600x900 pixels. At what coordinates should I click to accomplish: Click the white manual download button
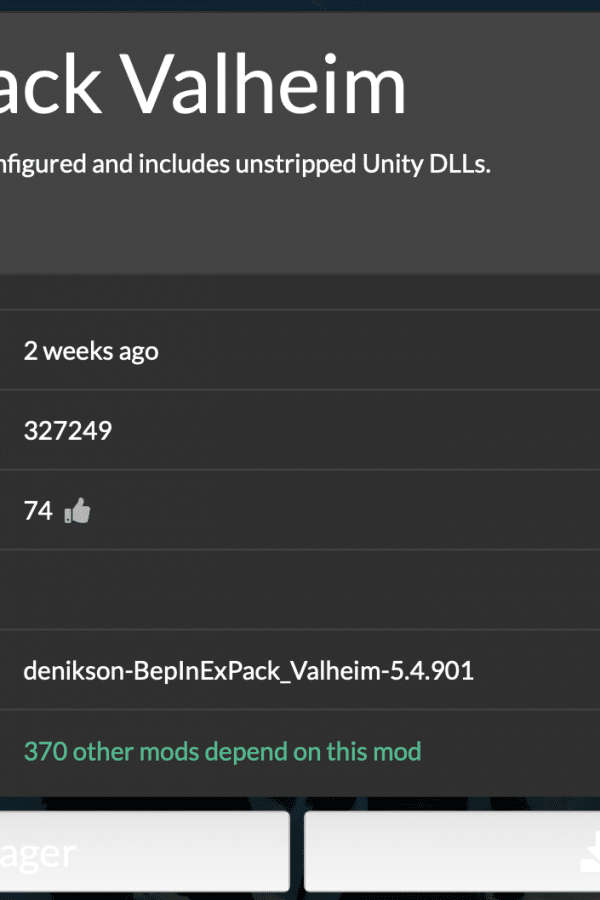(x=452, y=851)
